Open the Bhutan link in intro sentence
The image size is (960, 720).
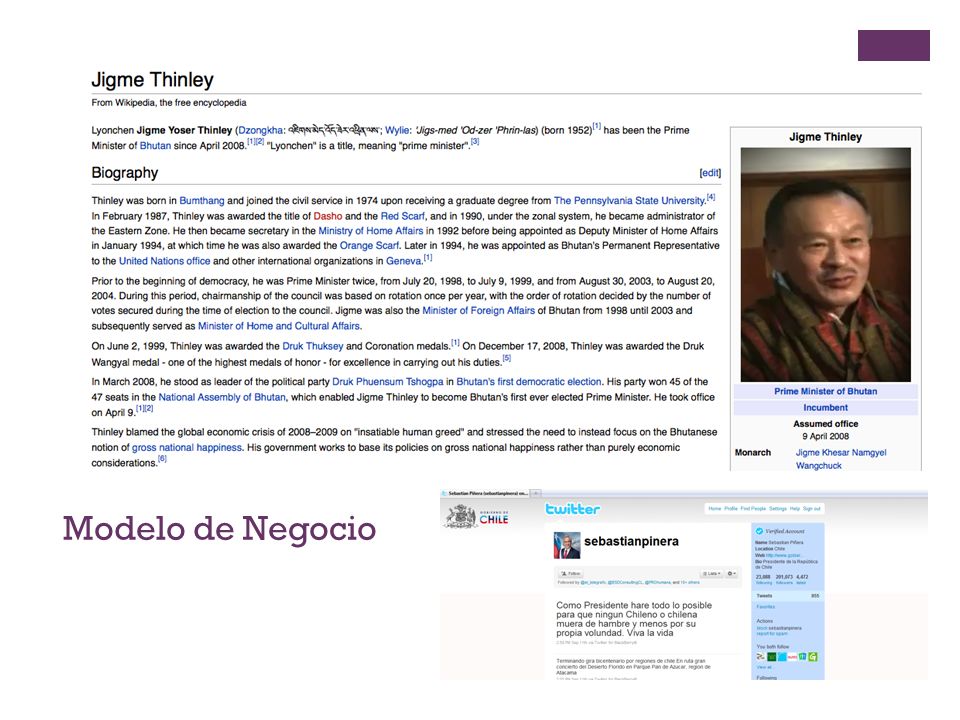coord(156,146)
